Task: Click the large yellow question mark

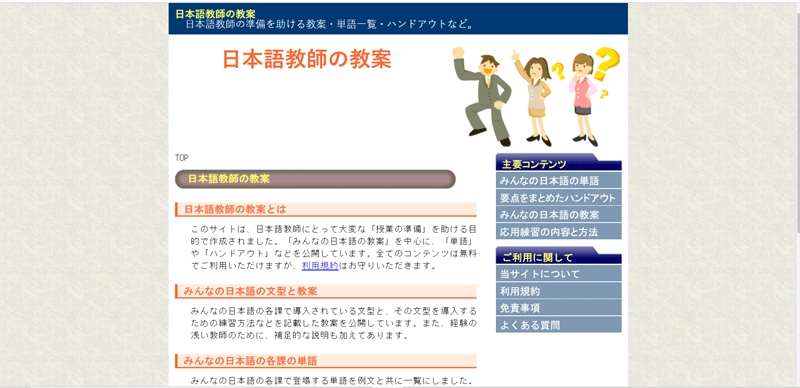Action: [x=606, y=63]
